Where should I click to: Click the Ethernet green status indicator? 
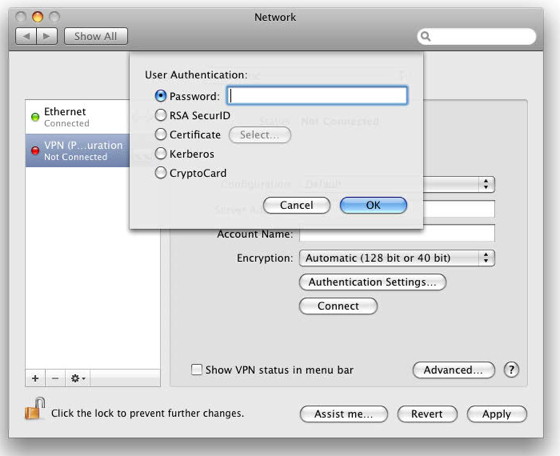(35, 117)
